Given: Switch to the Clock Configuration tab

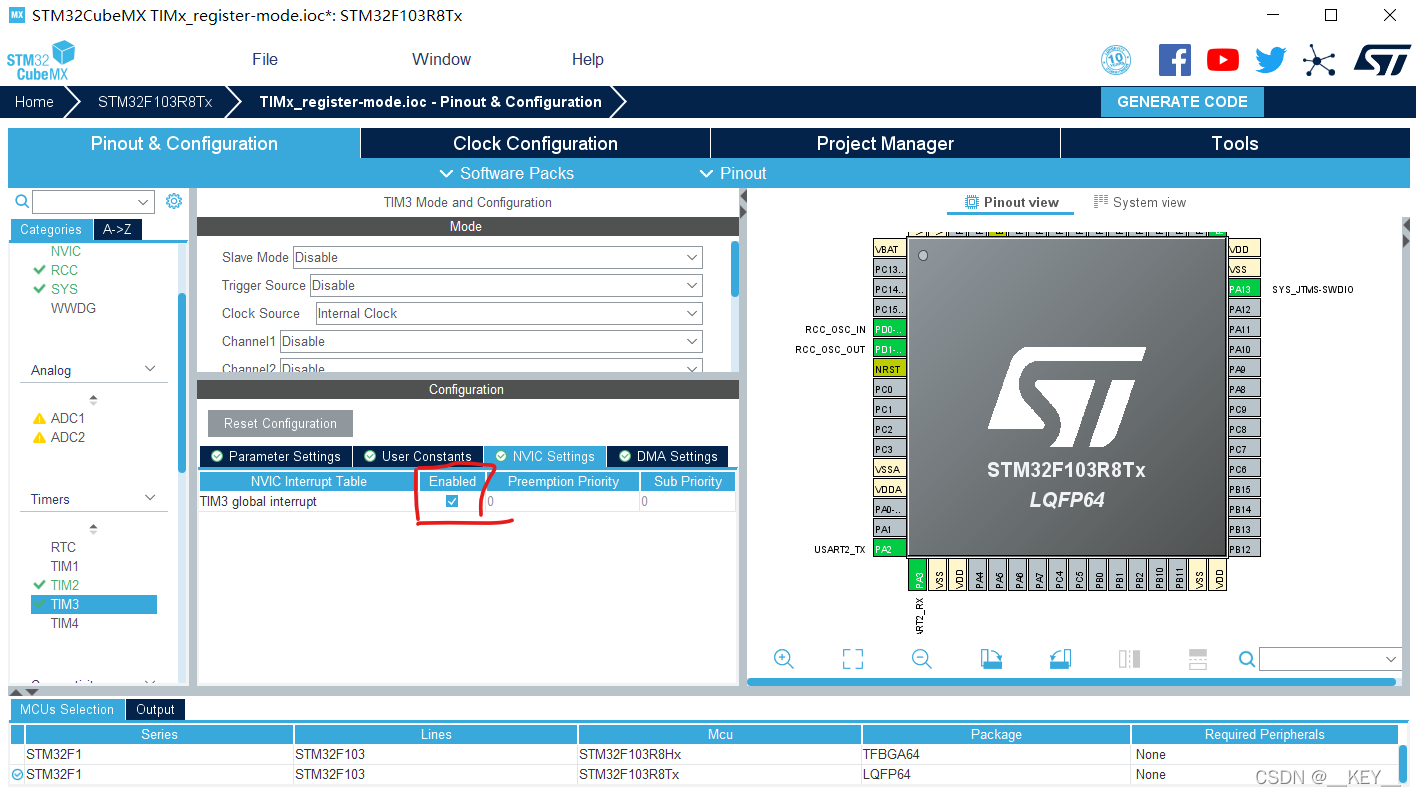Looking at the screenshot, I should pyautogui.click(x=535, y=143).
